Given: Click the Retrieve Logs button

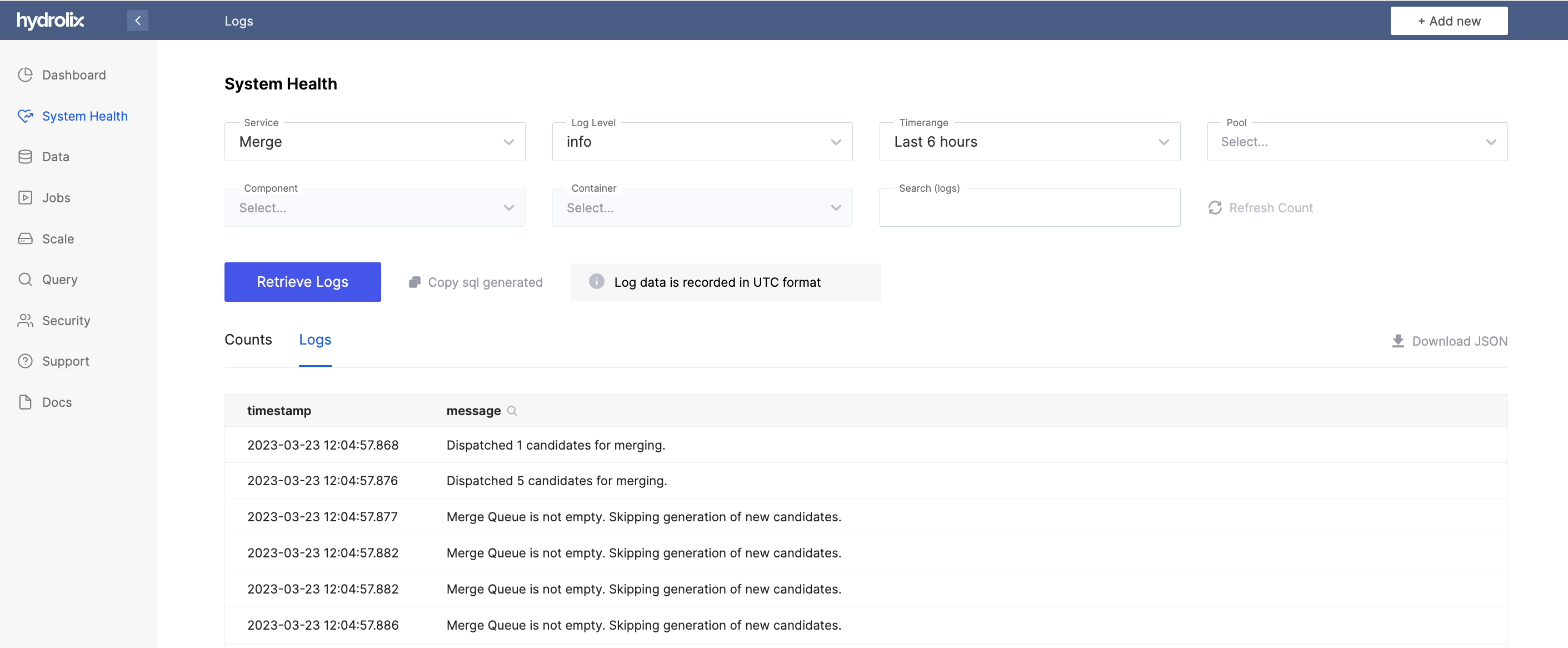Looking at the screenshot, I should tap(302, 282).
